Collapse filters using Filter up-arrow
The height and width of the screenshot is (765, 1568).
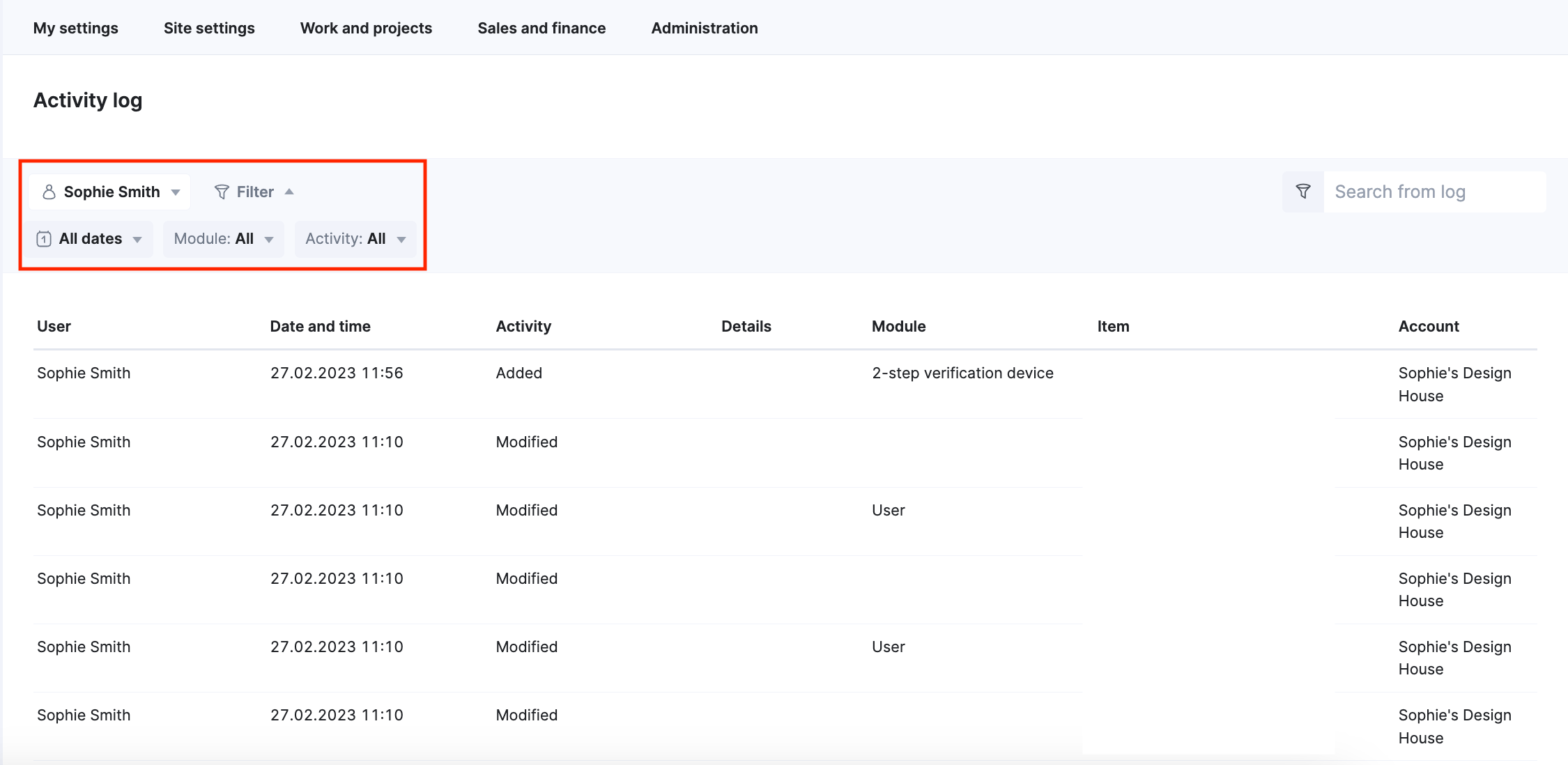(x=289, y=192)
